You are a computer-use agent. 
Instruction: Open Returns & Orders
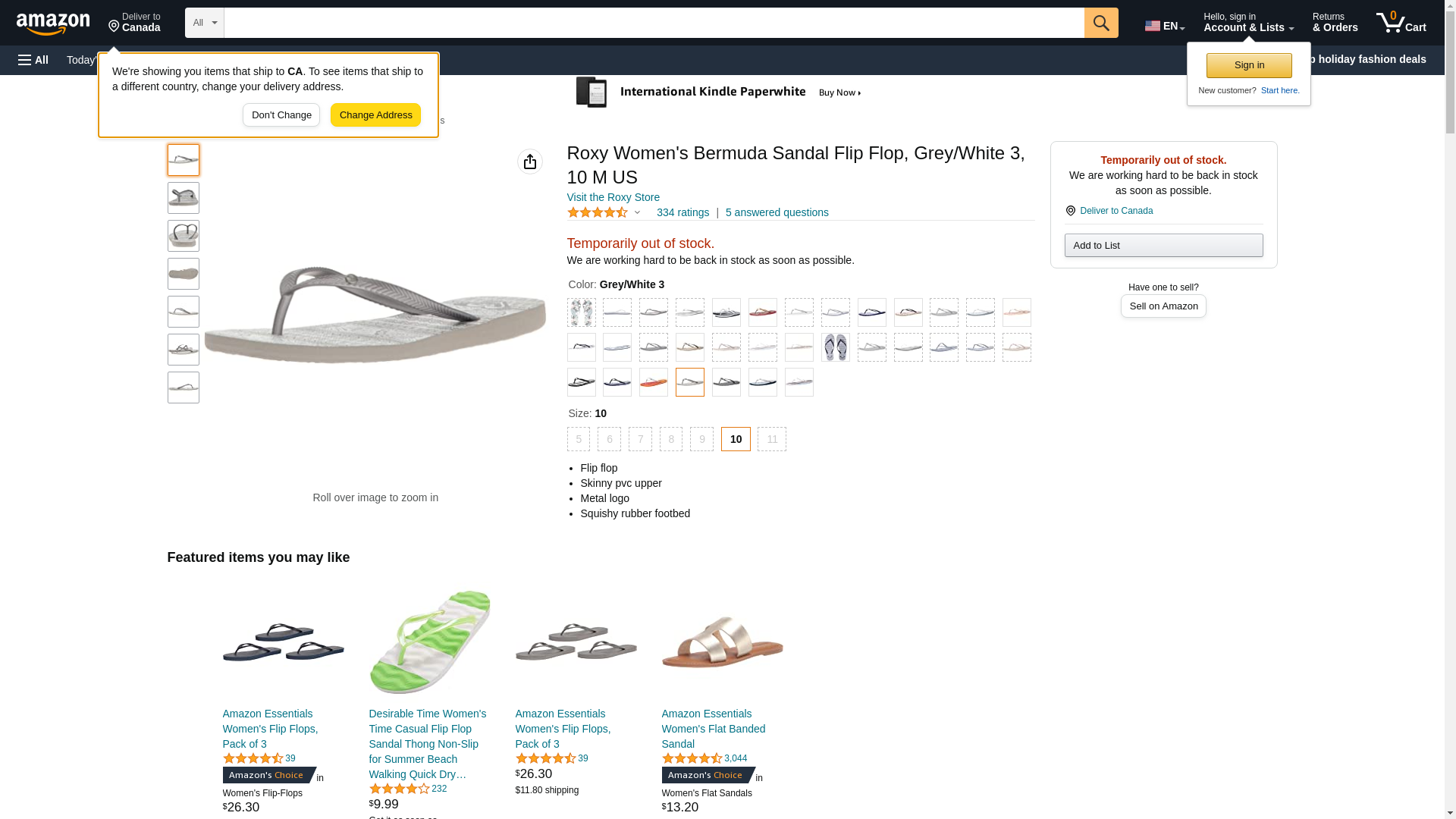point(1335,23)
